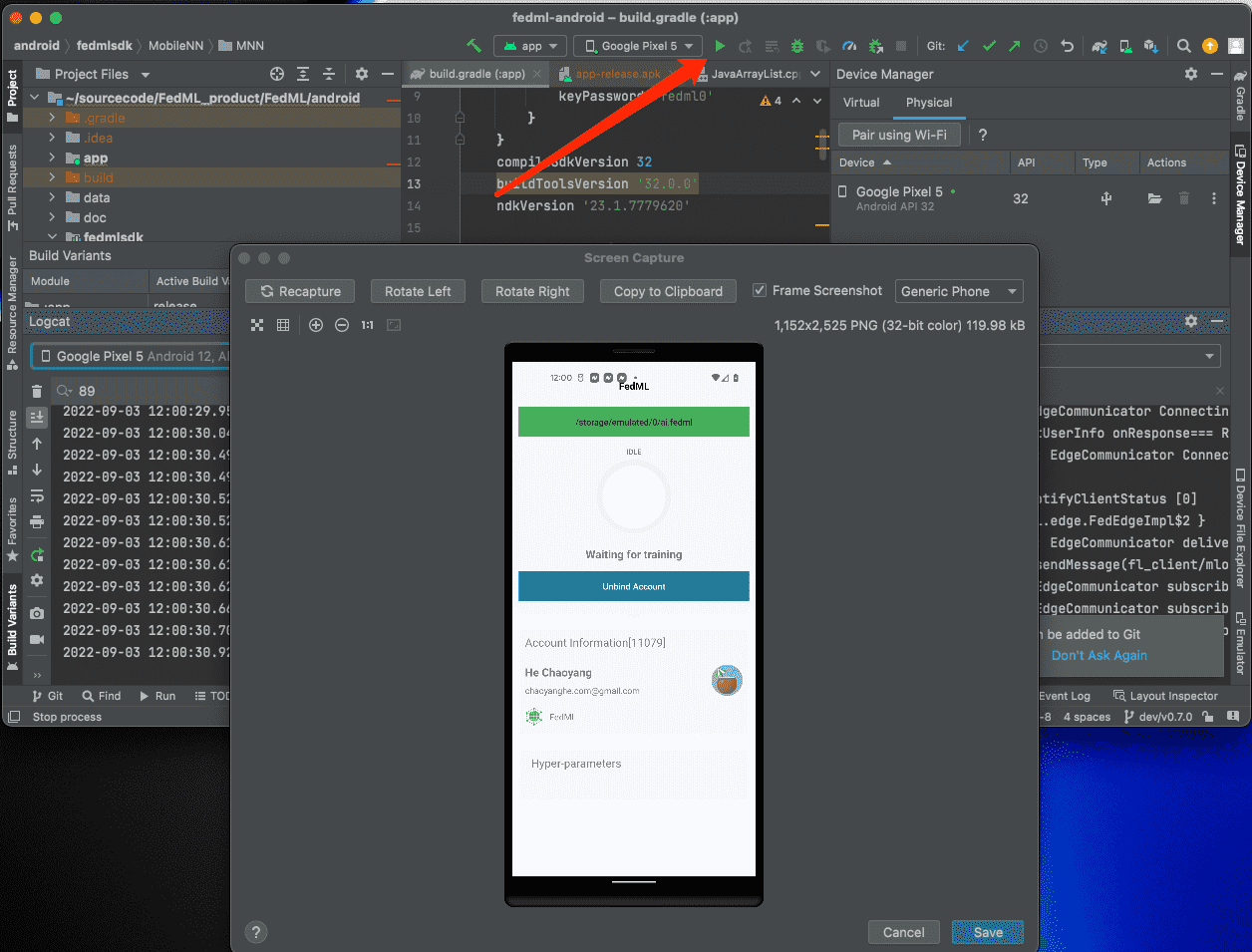
Task: Click Zoom In in Screen Capture
Action: 316,325
